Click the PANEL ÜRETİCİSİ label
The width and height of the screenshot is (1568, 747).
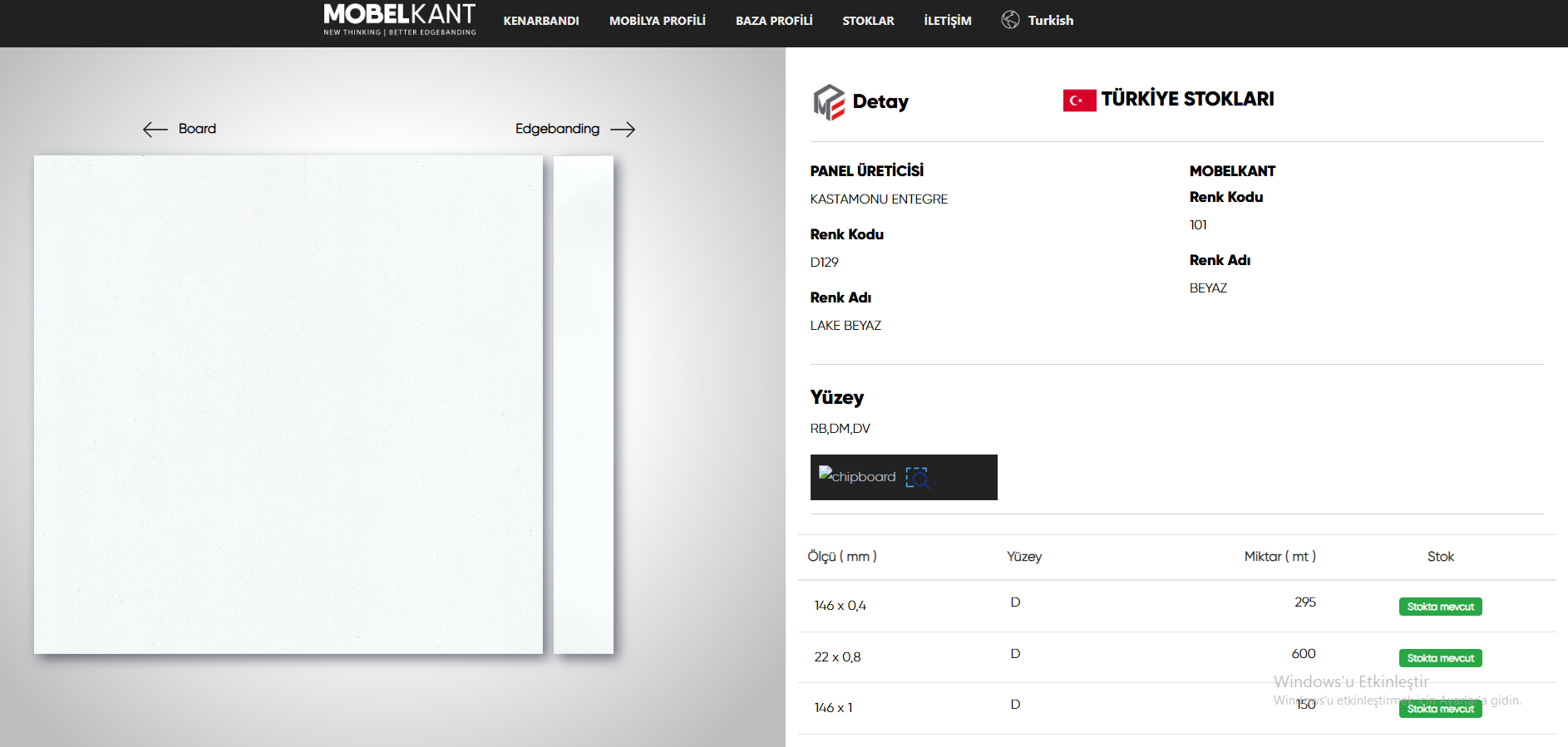pos(867,170)
